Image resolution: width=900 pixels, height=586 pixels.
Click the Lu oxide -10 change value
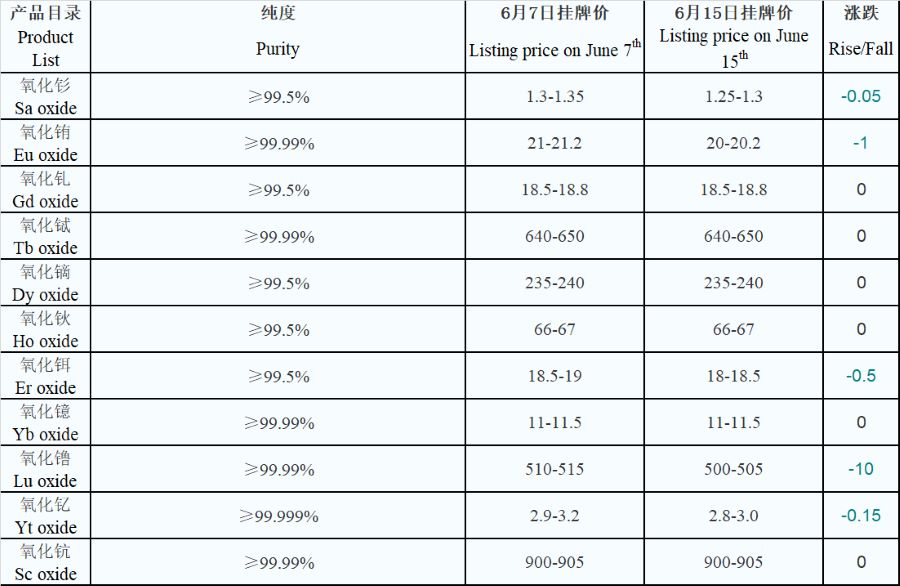[861, 469]
